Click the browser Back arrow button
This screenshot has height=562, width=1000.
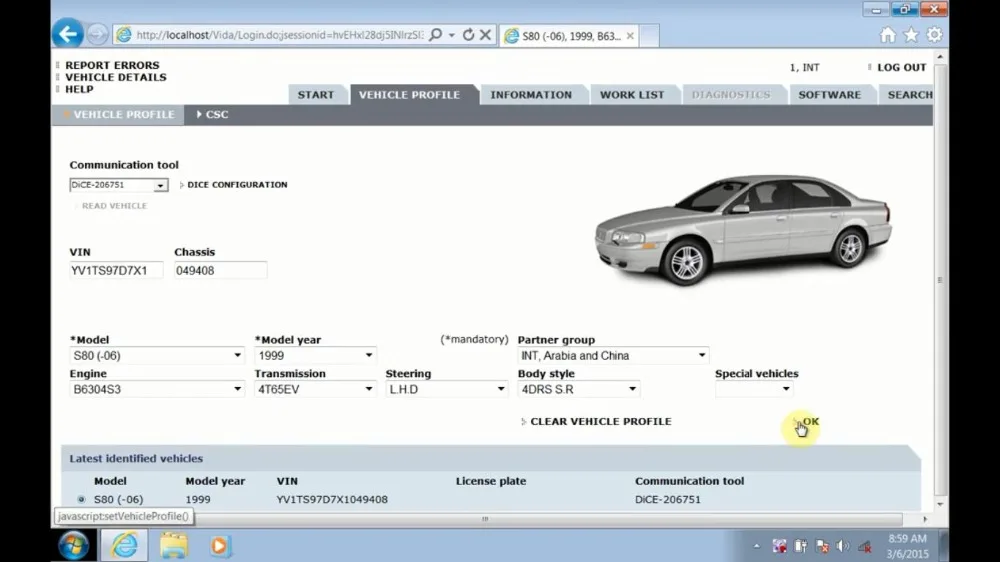coord(67,34)
